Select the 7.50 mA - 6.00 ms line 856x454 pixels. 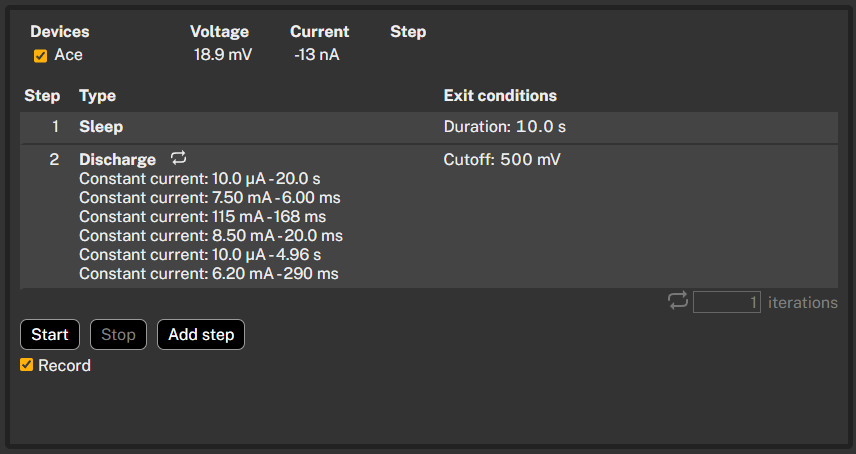(210, 198)
